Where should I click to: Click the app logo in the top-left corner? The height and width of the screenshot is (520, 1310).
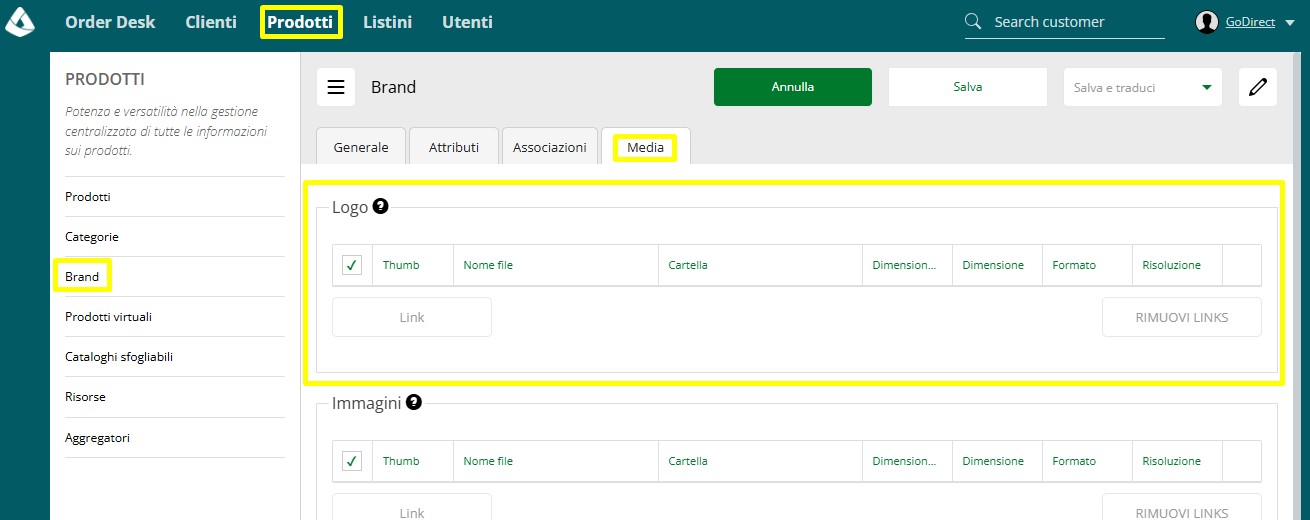tap(20, 21)
